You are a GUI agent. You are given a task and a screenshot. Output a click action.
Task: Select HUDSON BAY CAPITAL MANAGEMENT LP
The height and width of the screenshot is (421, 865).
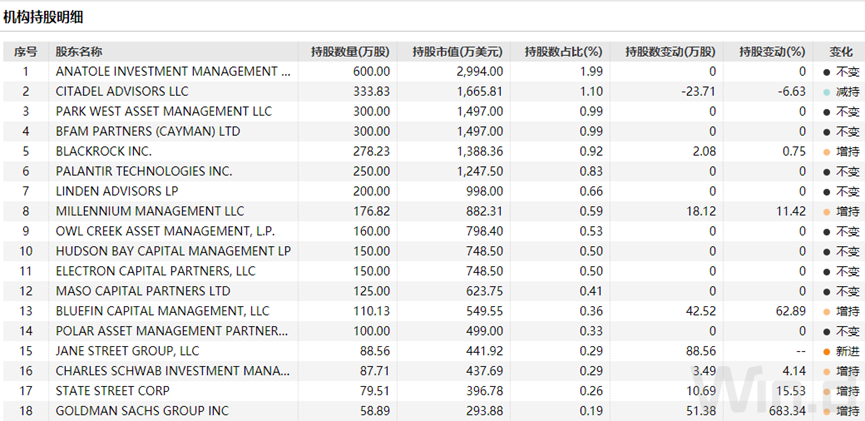point(173,251)
